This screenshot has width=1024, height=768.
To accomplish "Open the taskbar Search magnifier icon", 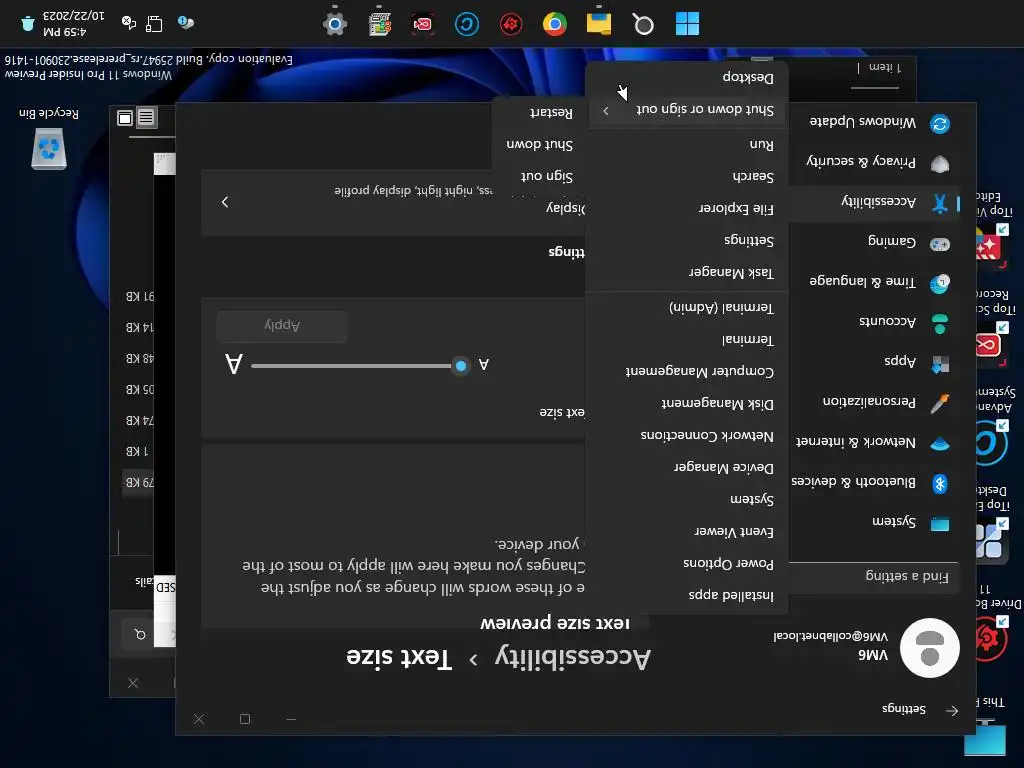I will [643, 25].
